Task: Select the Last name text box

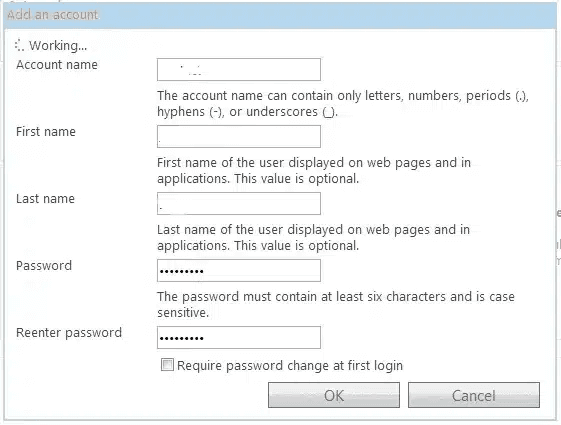Action: [x=239, y=204]
